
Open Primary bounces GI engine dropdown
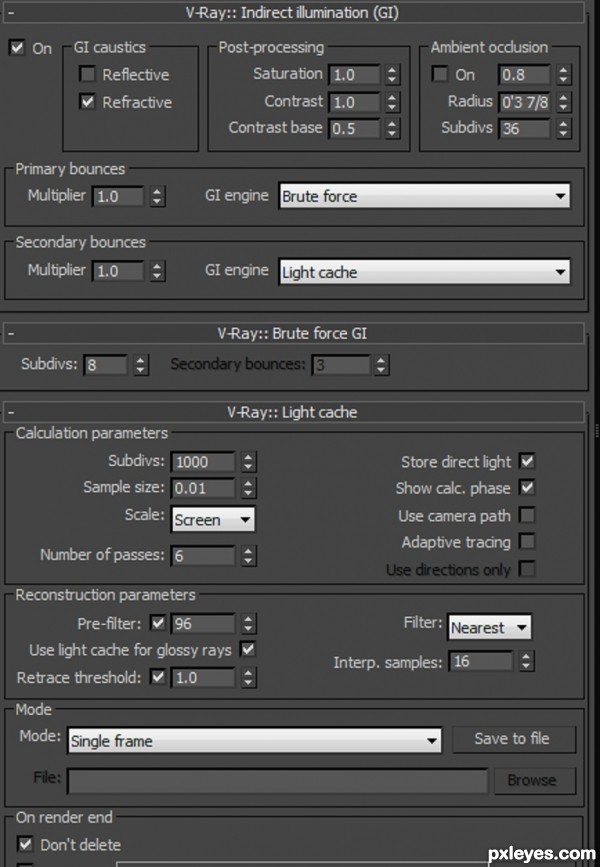pos(424,196)
